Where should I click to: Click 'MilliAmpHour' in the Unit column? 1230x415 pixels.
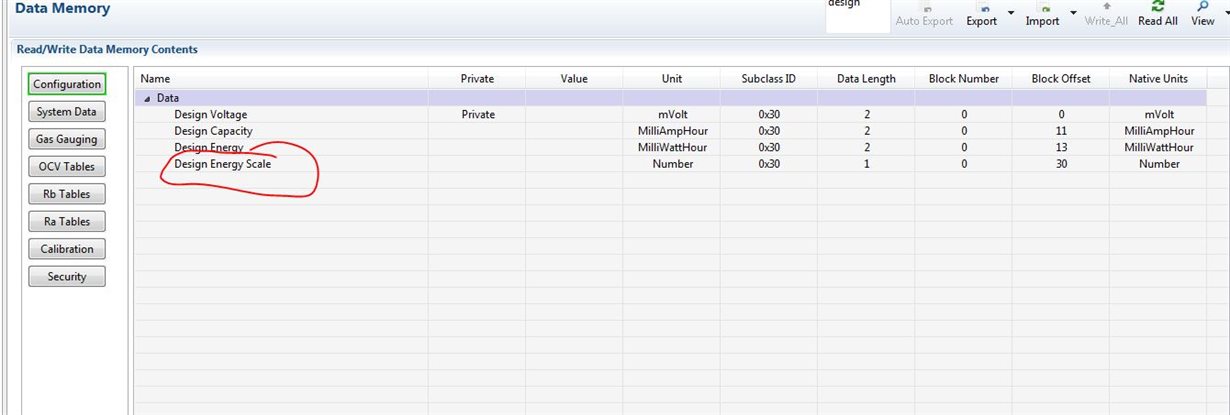click(x=672, y=131)
